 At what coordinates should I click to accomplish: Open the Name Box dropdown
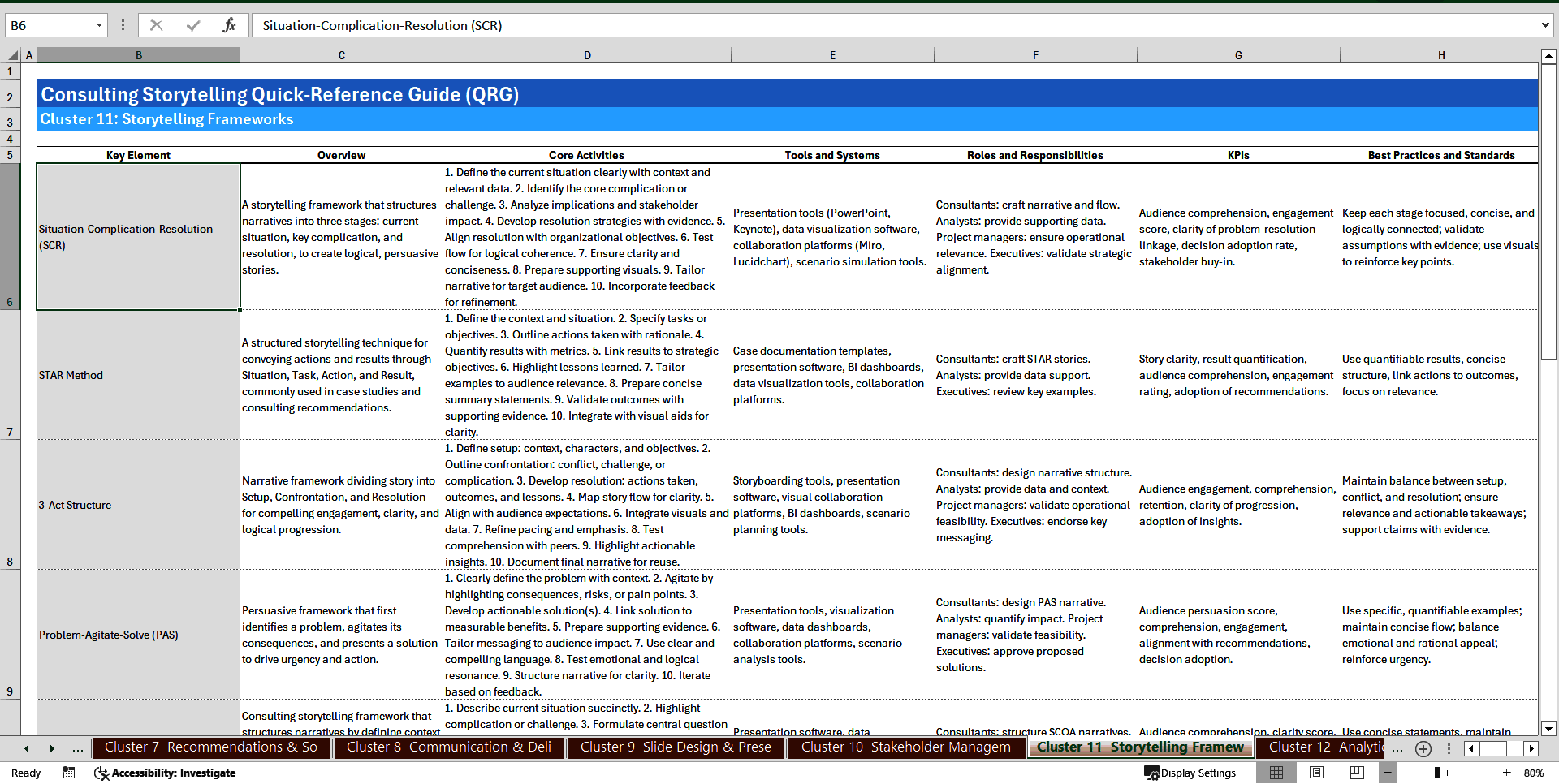tap(99, 25)
